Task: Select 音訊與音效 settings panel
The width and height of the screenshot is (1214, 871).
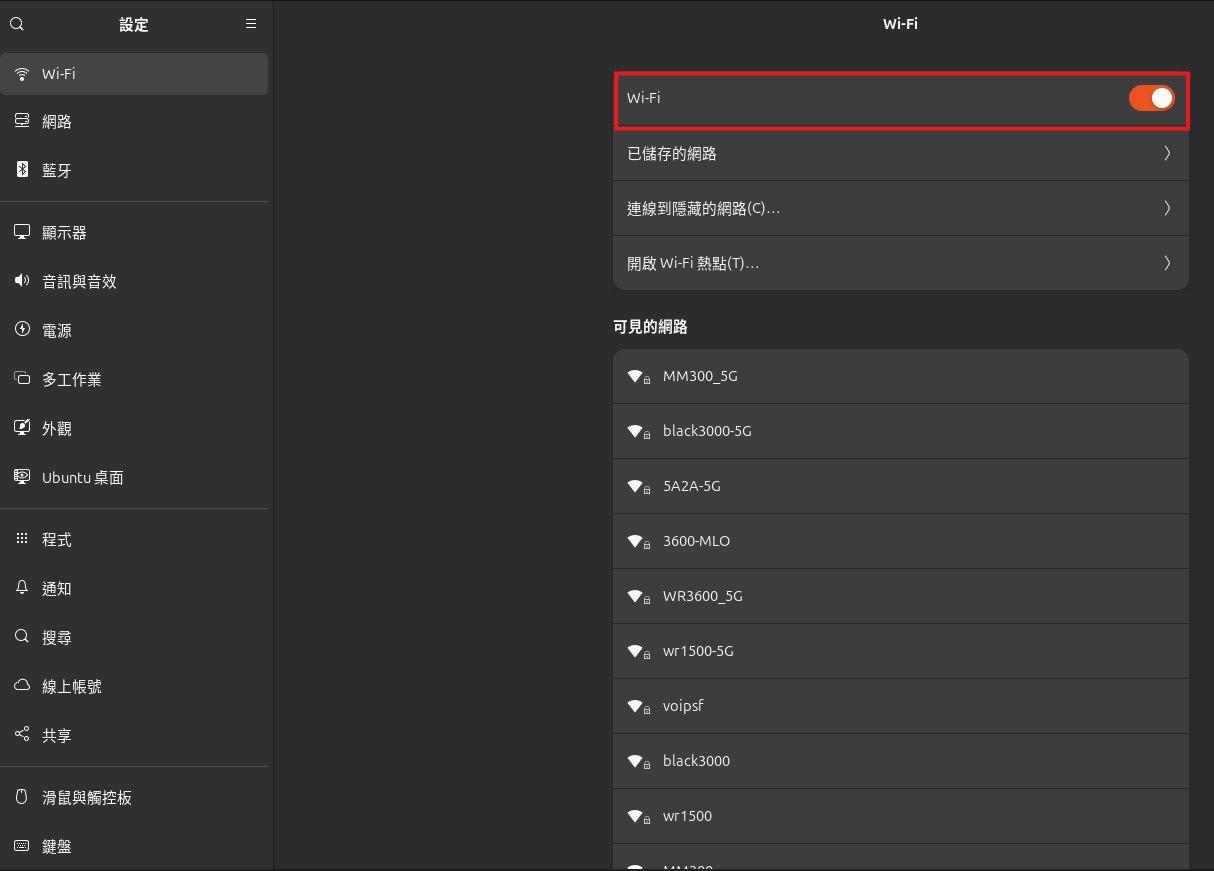Action: (x=134, y=282)
